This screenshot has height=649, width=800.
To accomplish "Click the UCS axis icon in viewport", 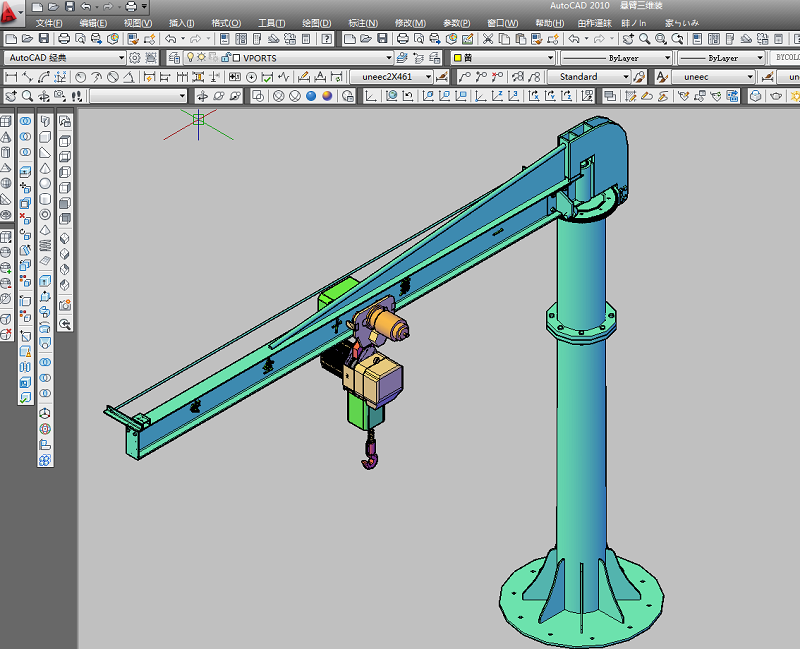I will [198, 119].
